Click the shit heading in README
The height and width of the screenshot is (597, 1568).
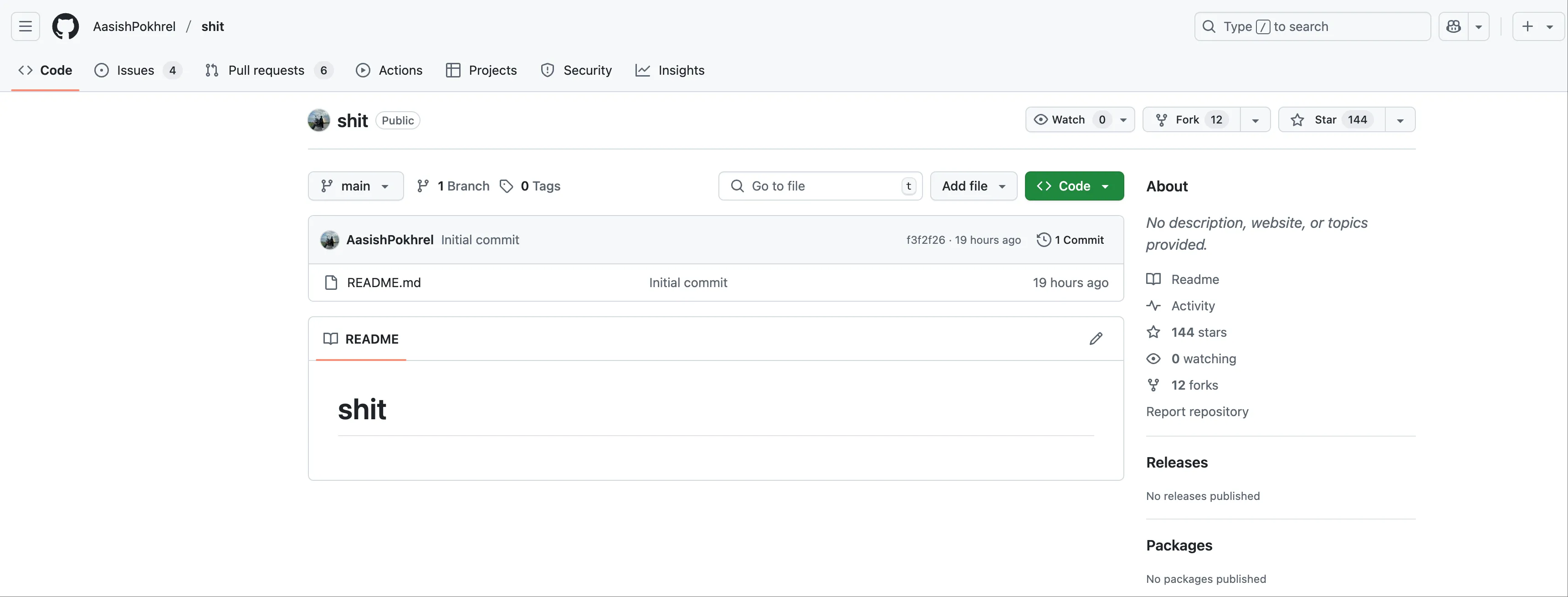click(x=362, y=409)
